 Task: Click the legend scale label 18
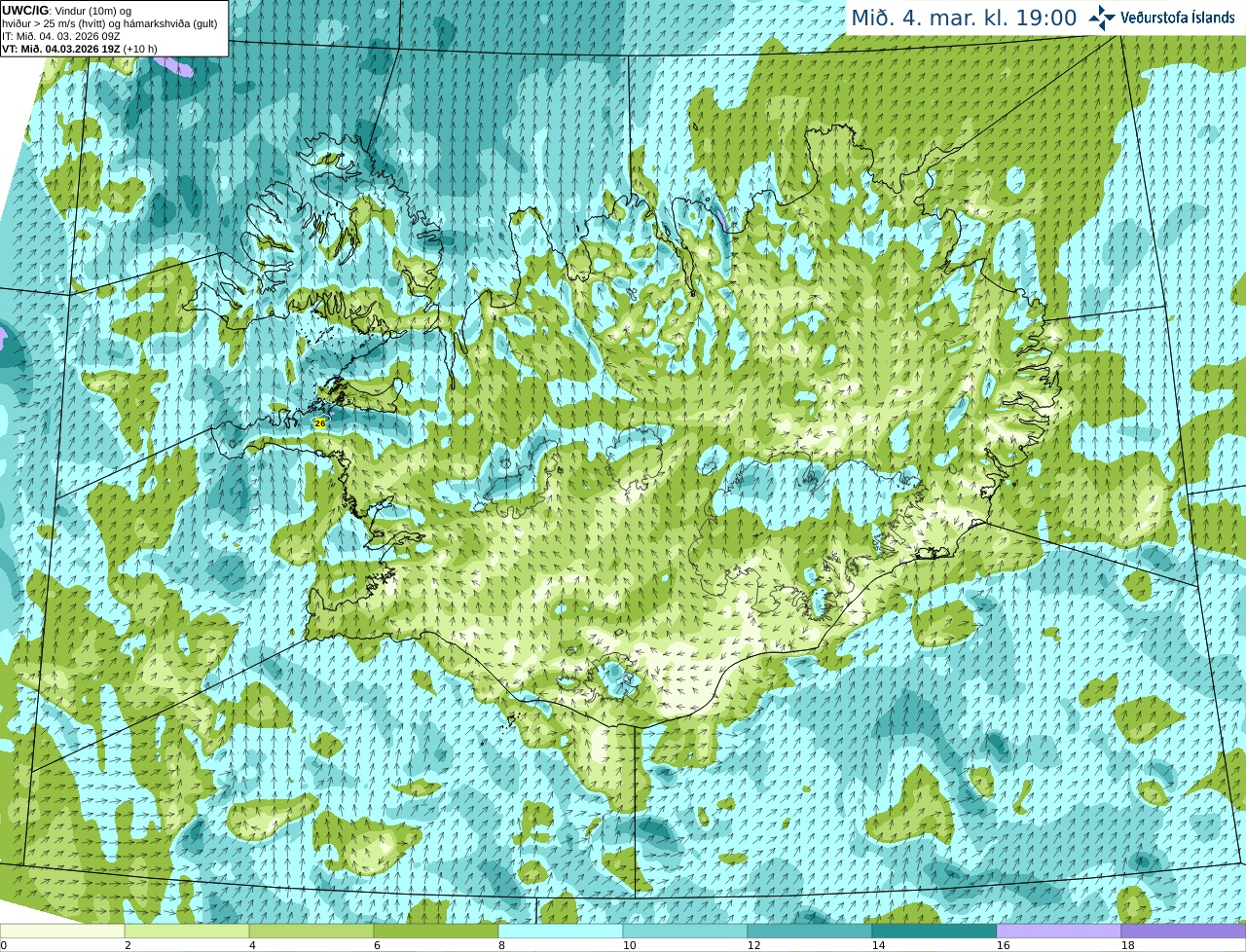coord(1126,945)
